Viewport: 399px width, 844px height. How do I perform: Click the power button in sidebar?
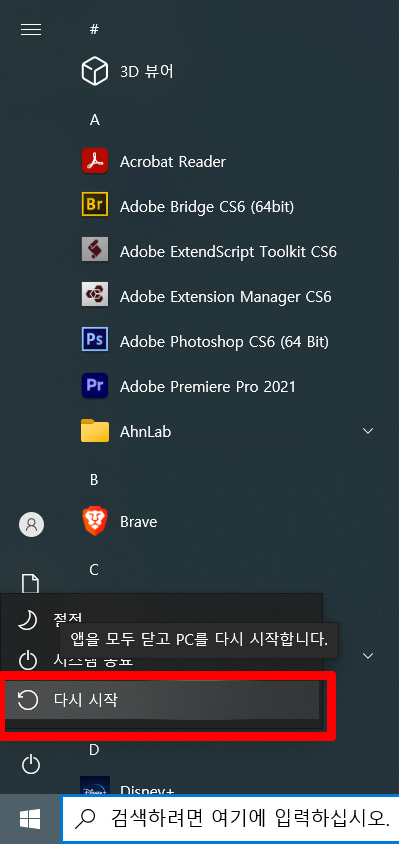pos(31,763)
